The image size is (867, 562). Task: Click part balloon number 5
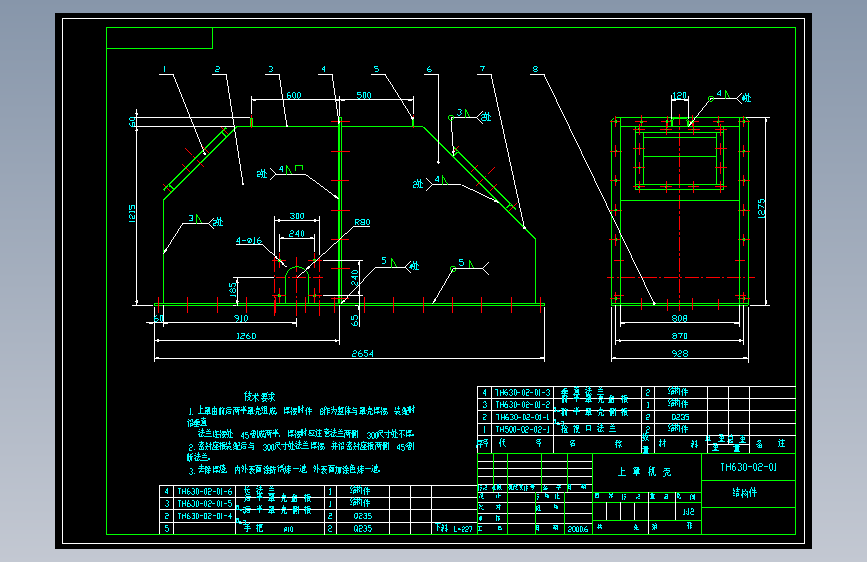pyautogui.click(x=376, y=69)
